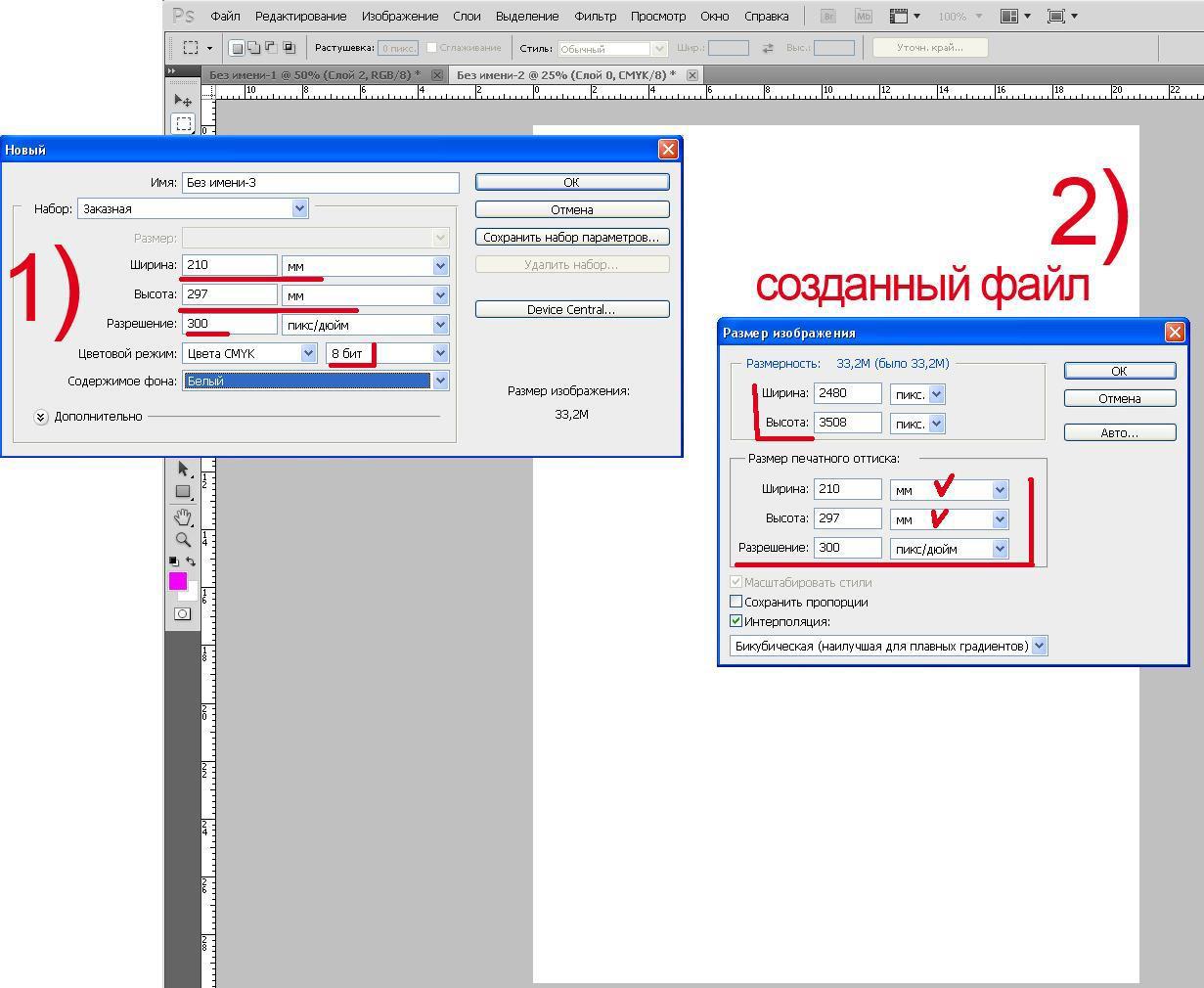Uncheck the Интерполяция checkbox

pyautogui.click(x=736, y=621)
